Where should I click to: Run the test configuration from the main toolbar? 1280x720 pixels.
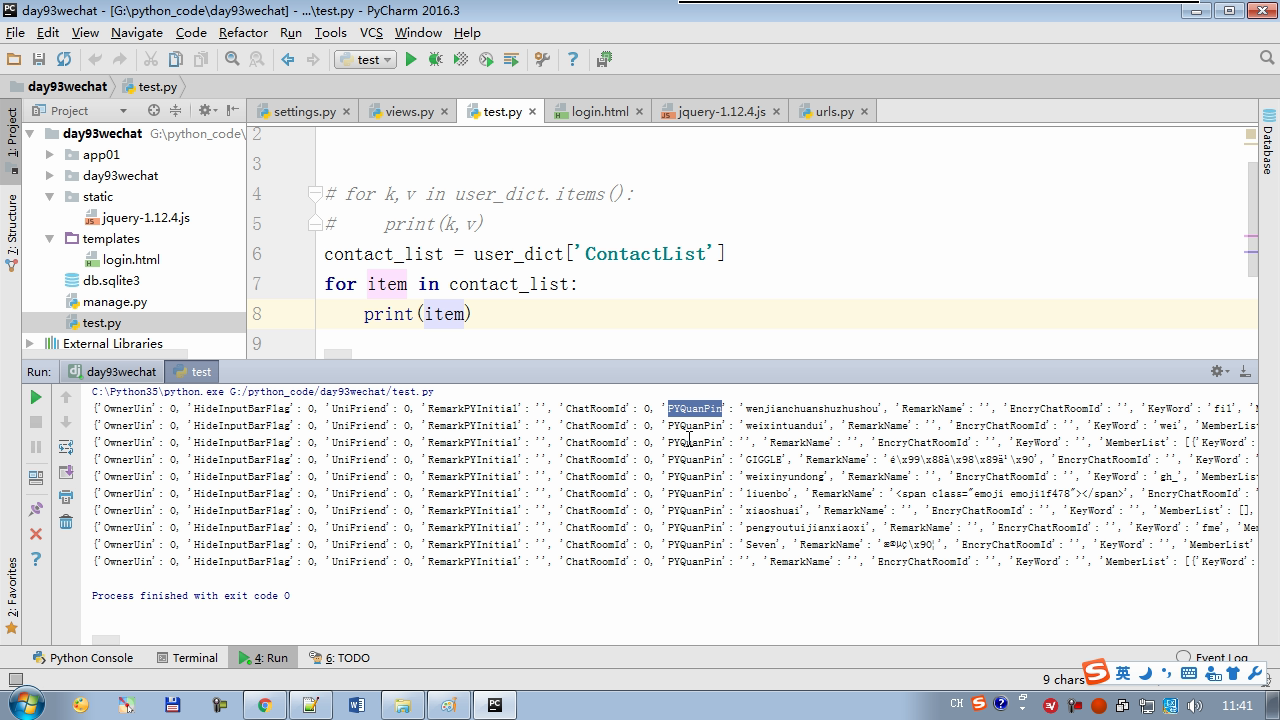410,60
